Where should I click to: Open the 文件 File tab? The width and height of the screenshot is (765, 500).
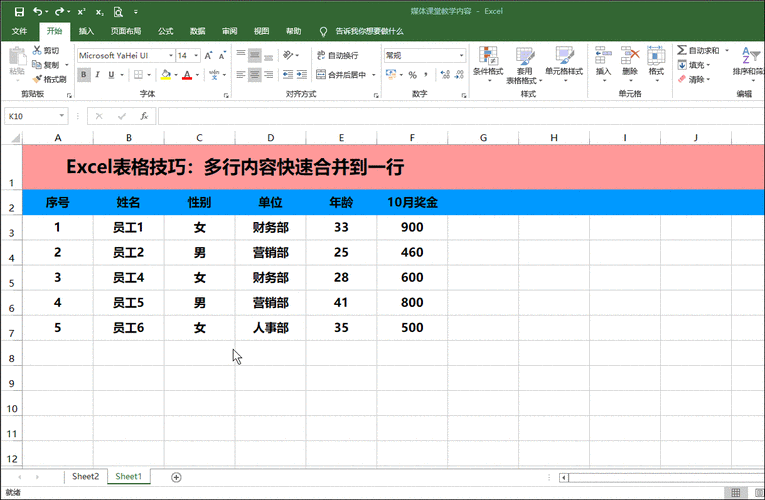tap(20, 31)
